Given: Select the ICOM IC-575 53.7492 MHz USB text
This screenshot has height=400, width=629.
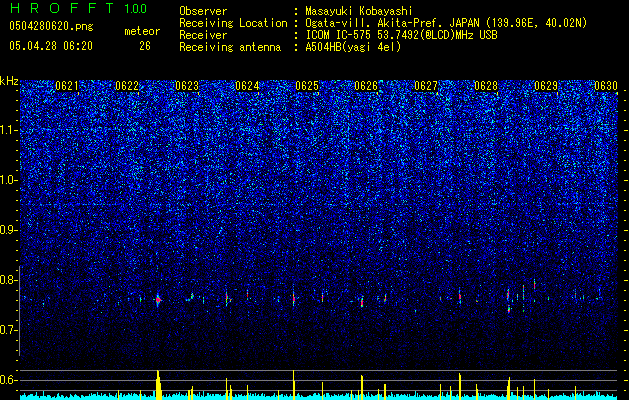Looking at the screenshot, I should 401,35.
